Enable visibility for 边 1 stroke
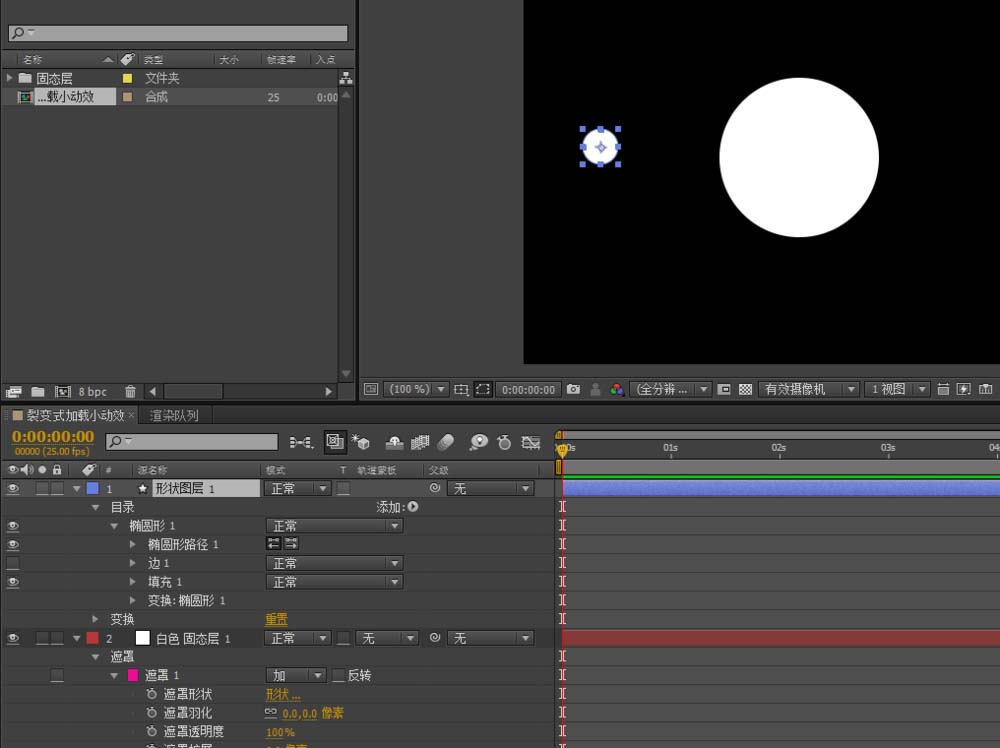This screenshot has height=748, width=1000. [x=13, y=564]
